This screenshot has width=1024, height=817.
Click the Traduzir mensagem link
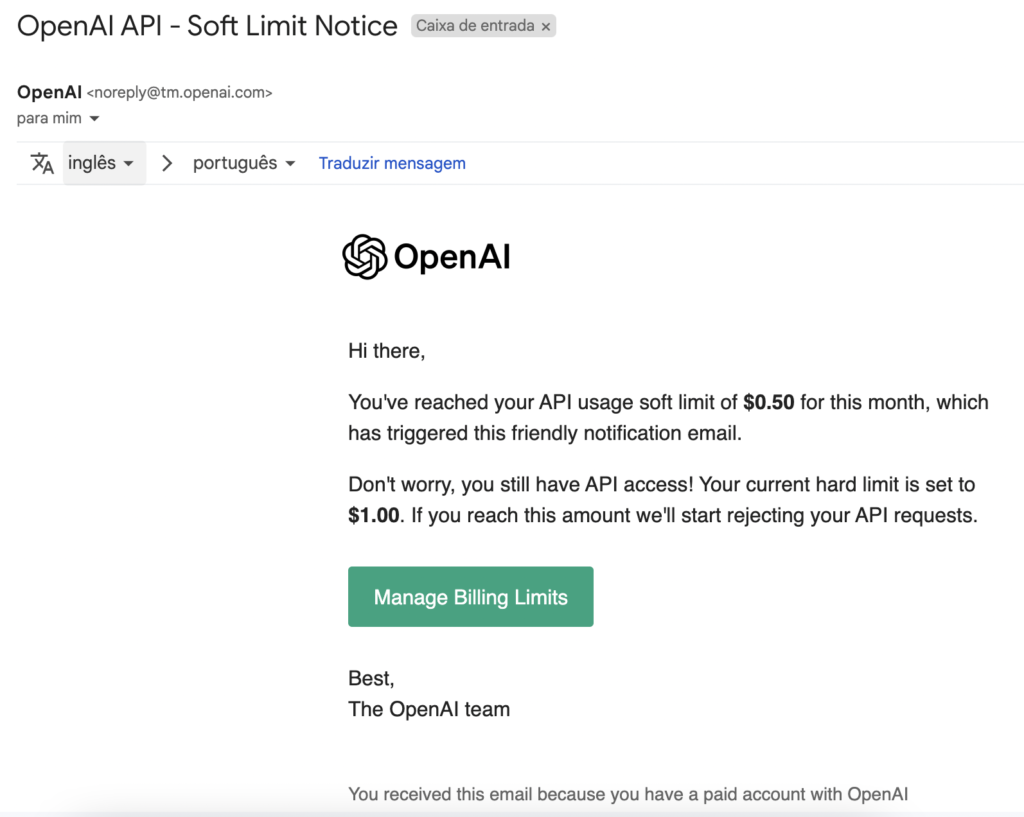coord(392,163)
